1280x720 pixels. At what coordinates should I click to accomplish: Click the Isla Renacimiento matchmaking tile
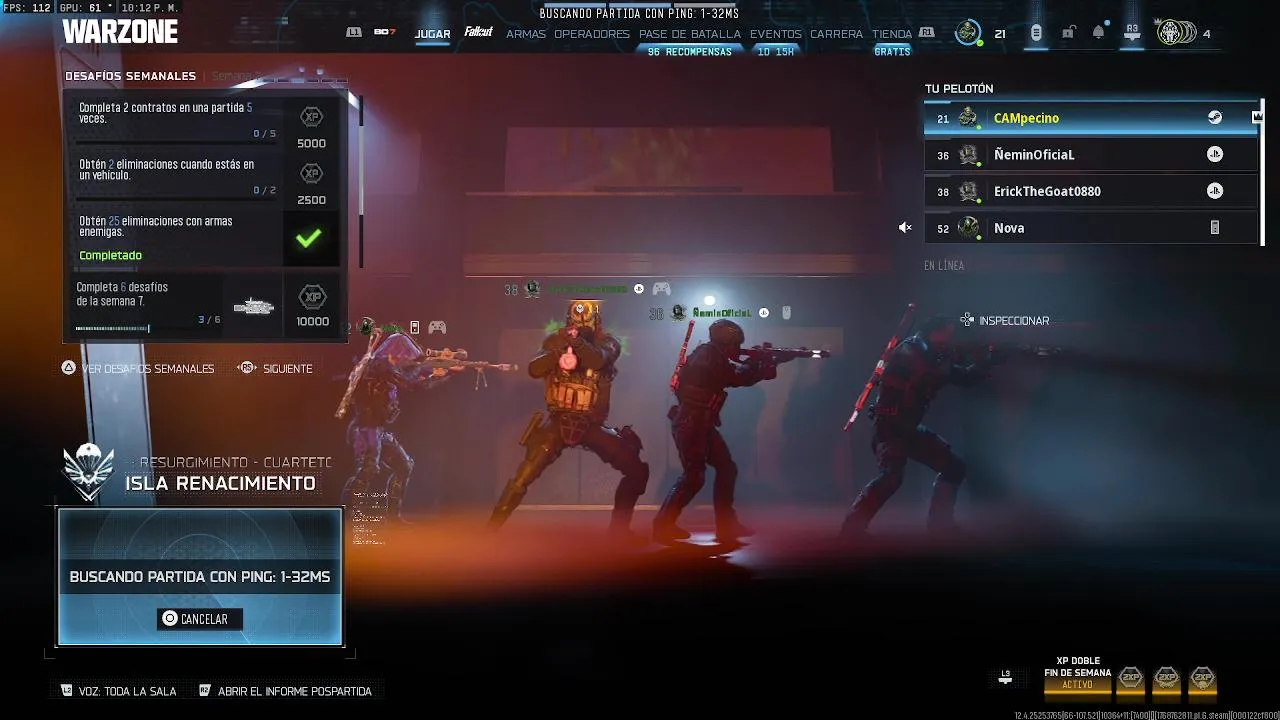pos(200,576)
